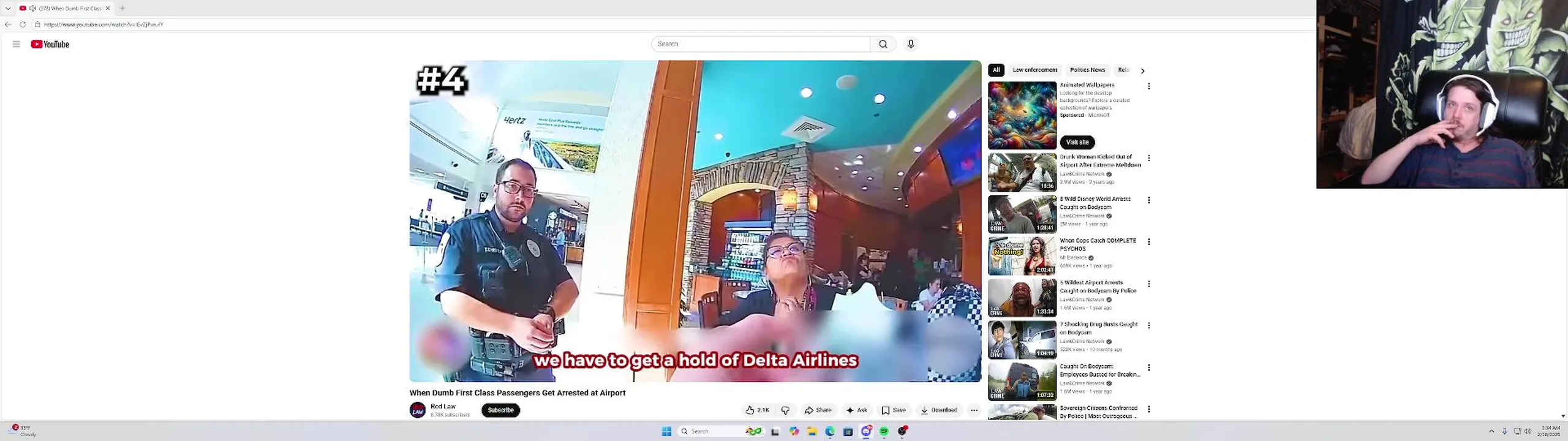This screenshot has width=1568, height=441.
Task: Open the three-dot more actions button below the video
Action: pos(974,410)
